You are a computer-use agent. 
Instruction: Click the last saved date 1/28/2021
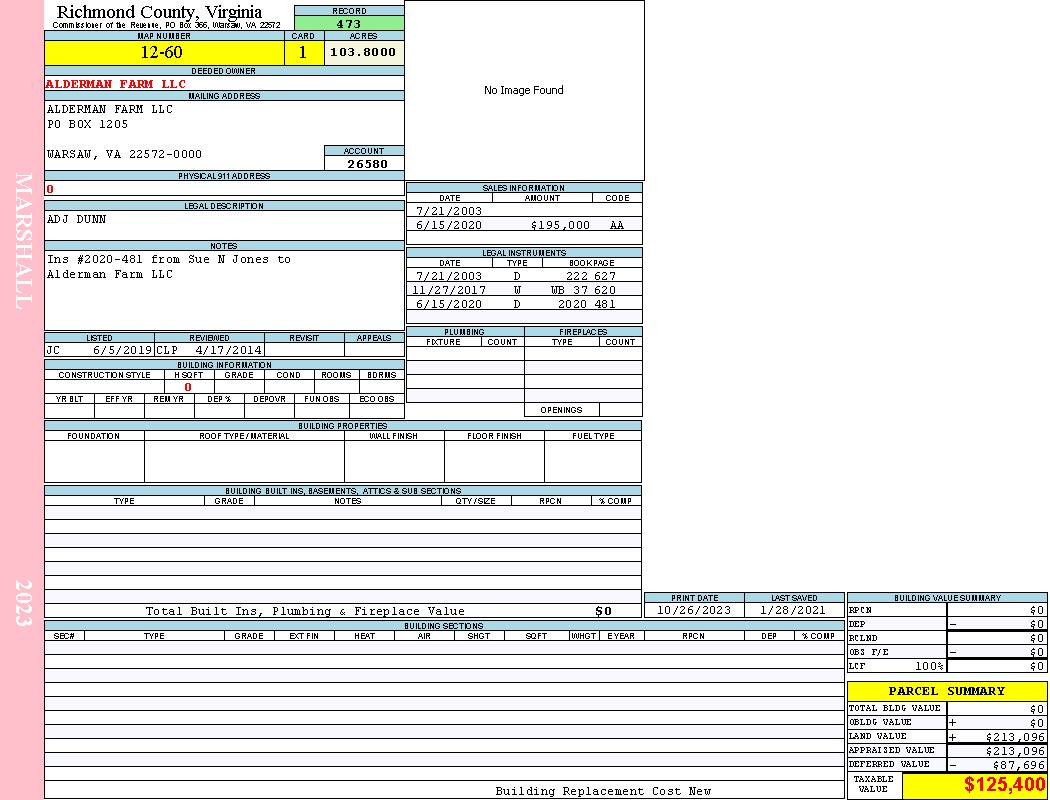tap(793, 610)
